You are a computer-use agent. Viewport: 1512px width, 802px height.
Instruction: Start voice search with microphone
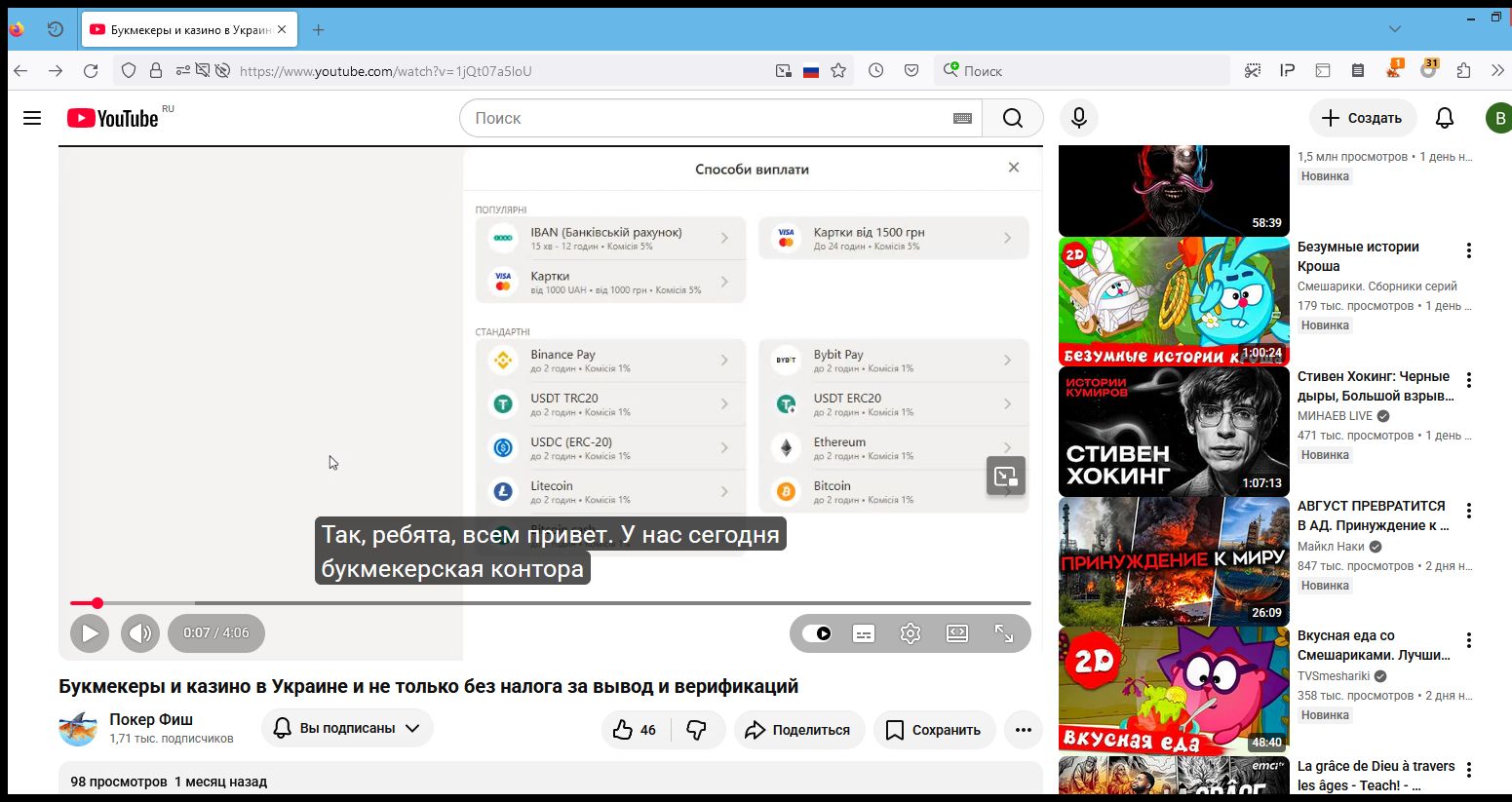tap(1079, 118)
